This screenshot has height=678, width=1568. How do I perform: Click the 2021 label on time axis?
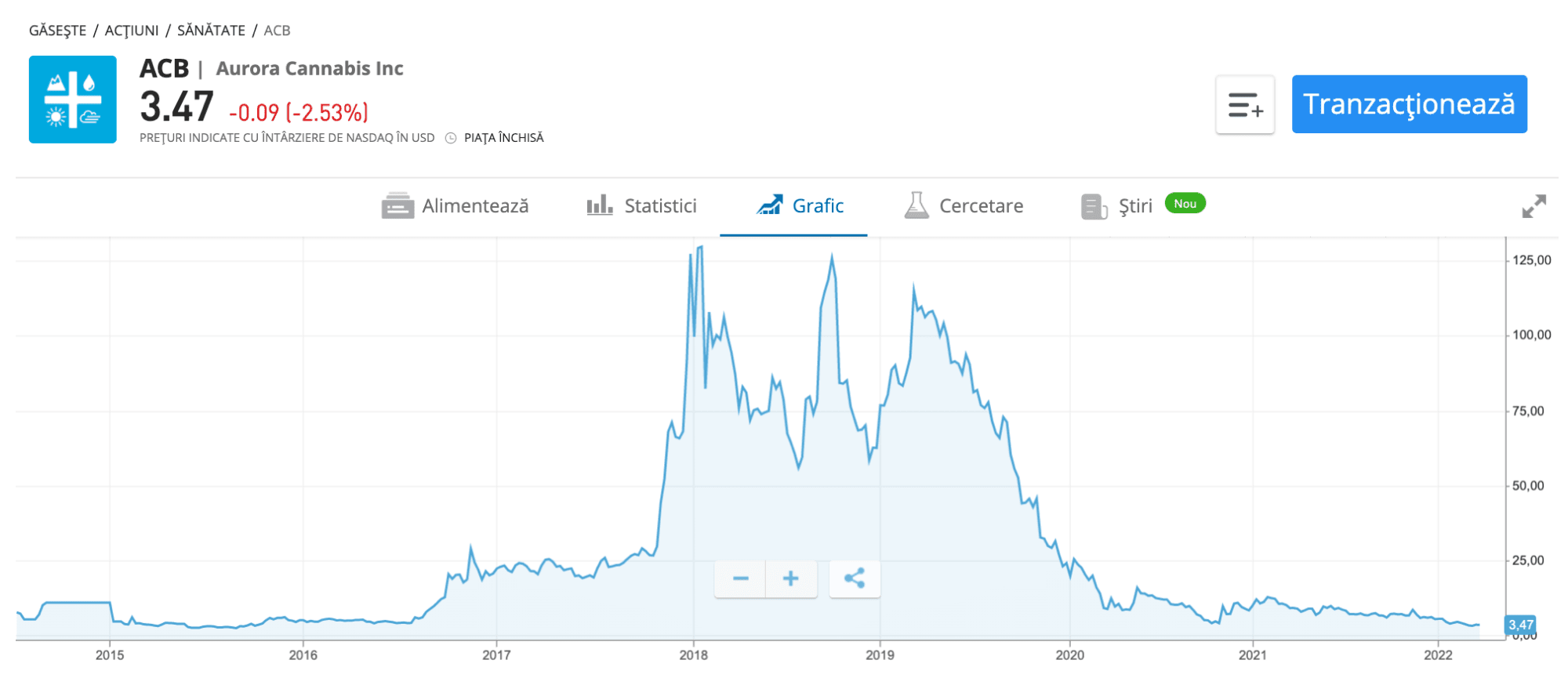tap(1252, 655)
